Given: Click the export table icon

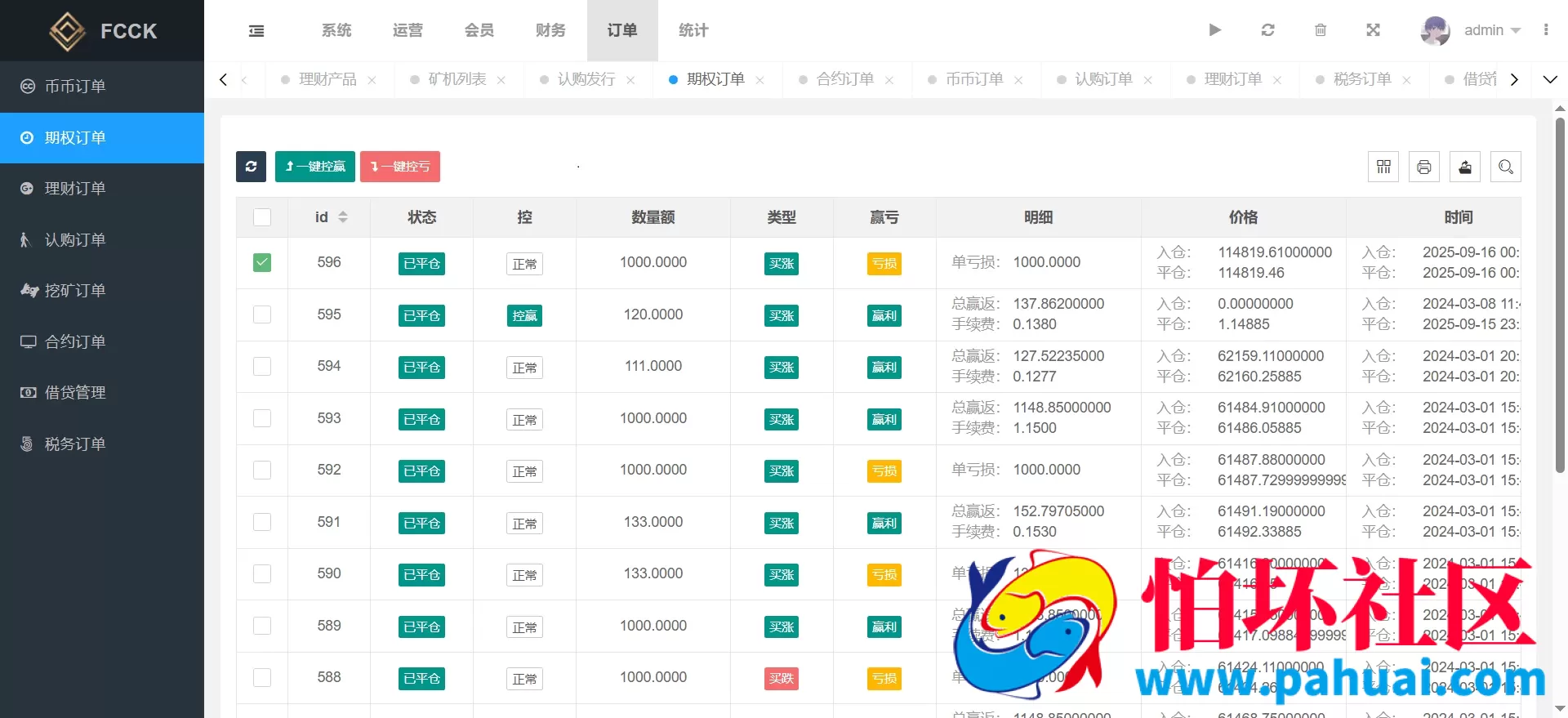Looking at the screenshot, I should (1465, 167).
